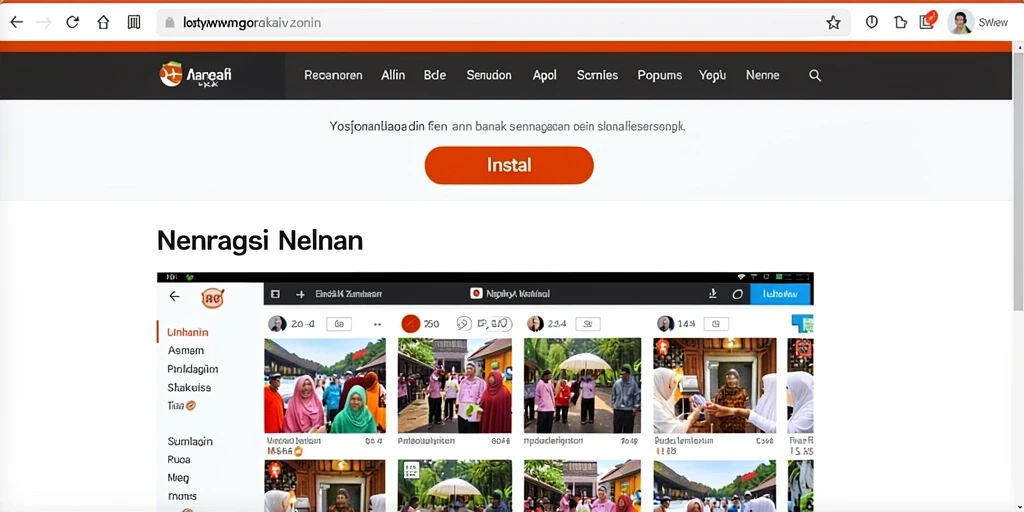
Task: Select Ruoa in the app sidebar
Action: point(179,459)
